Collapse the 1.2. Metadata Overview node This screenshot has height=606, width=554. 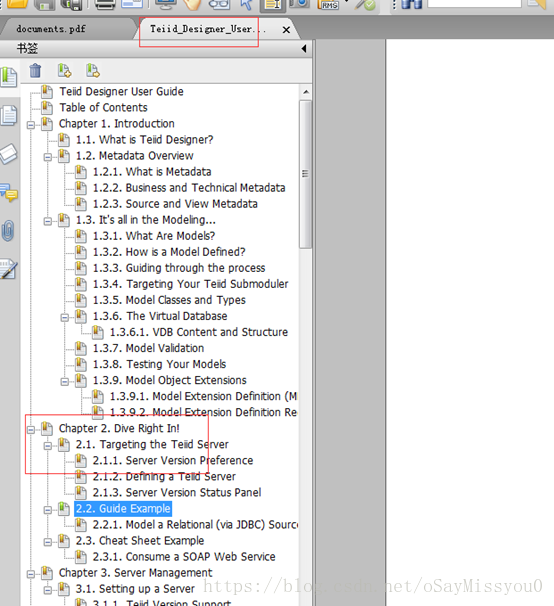[x=48, y=157]
